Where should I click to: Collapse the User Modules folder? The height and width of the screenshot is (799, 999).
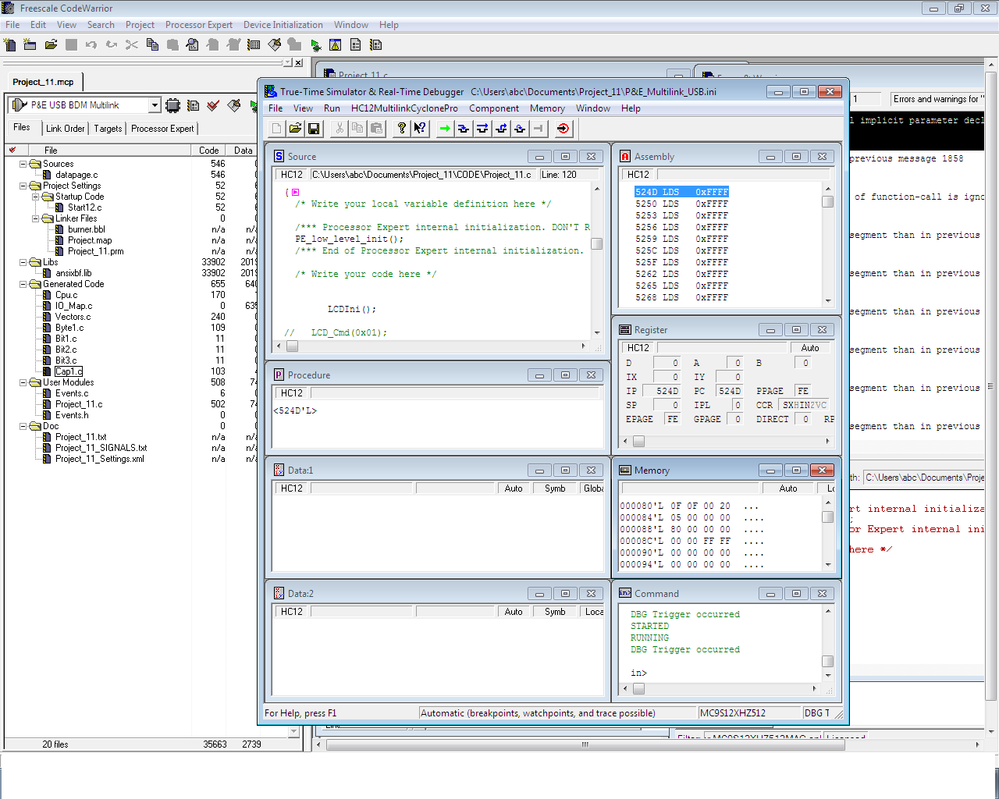pos(24,382)
